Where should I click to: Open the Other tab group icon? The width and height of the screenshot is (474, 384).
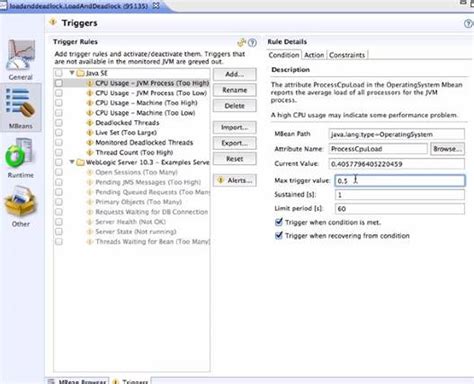point(20,202)
